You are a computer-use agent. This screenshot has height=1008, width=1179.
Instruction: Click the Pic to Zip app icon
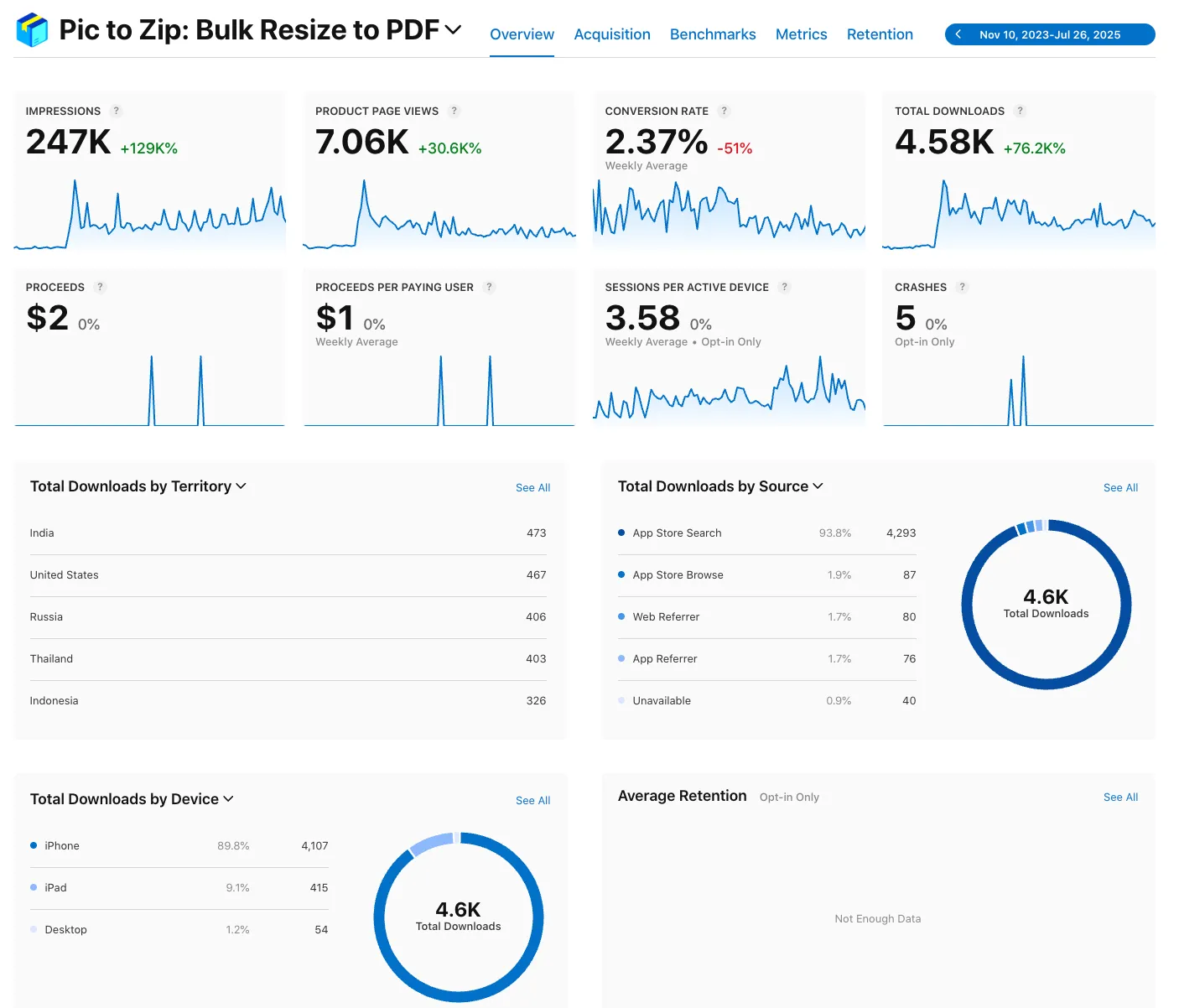[32, 30]
